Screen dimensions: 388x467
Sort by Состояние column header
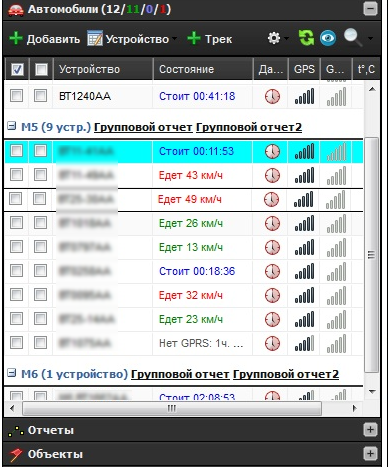[x=203, y=69]
